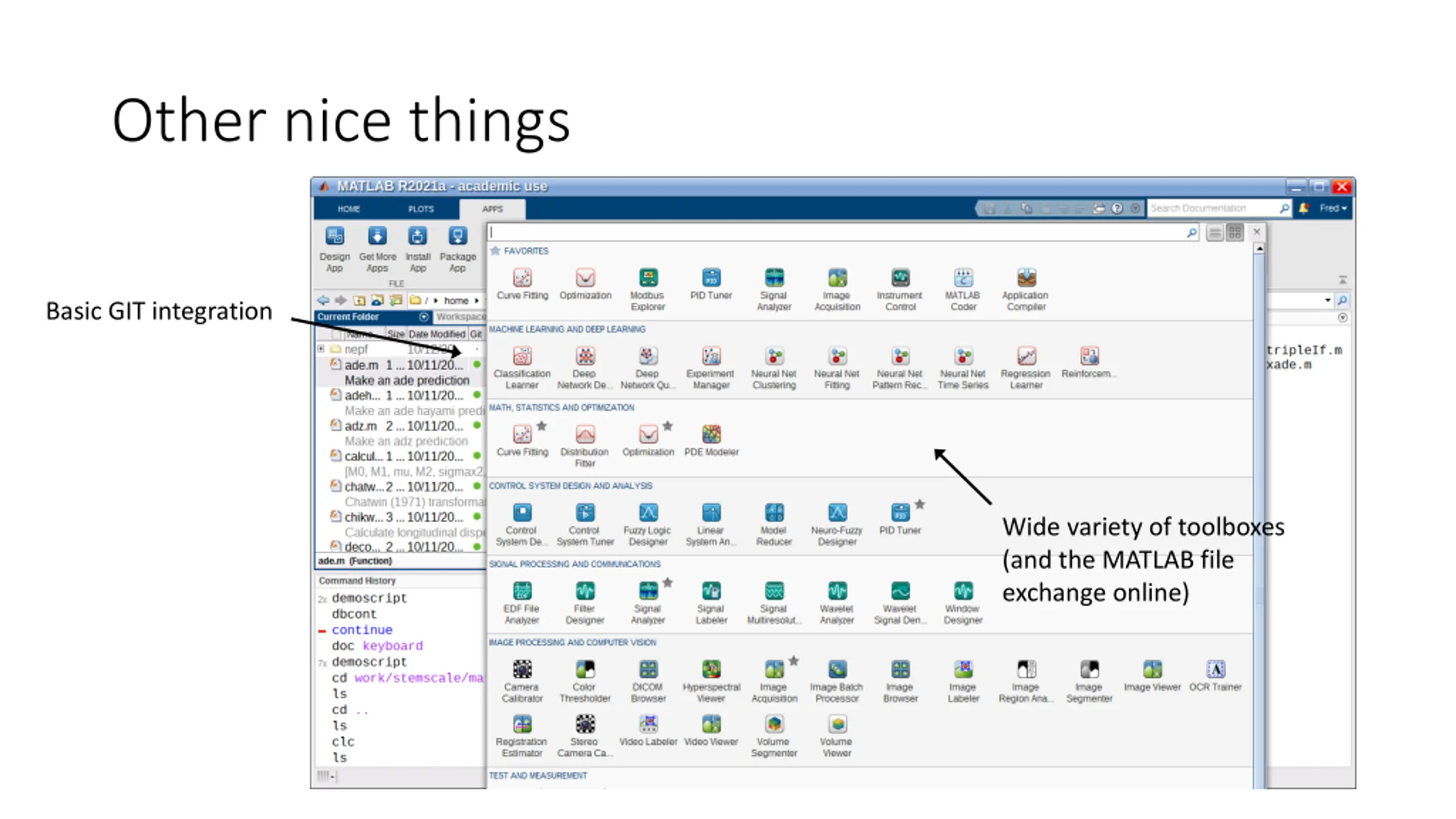Launch the Camera Calibrator app

(x=522, y=669)
